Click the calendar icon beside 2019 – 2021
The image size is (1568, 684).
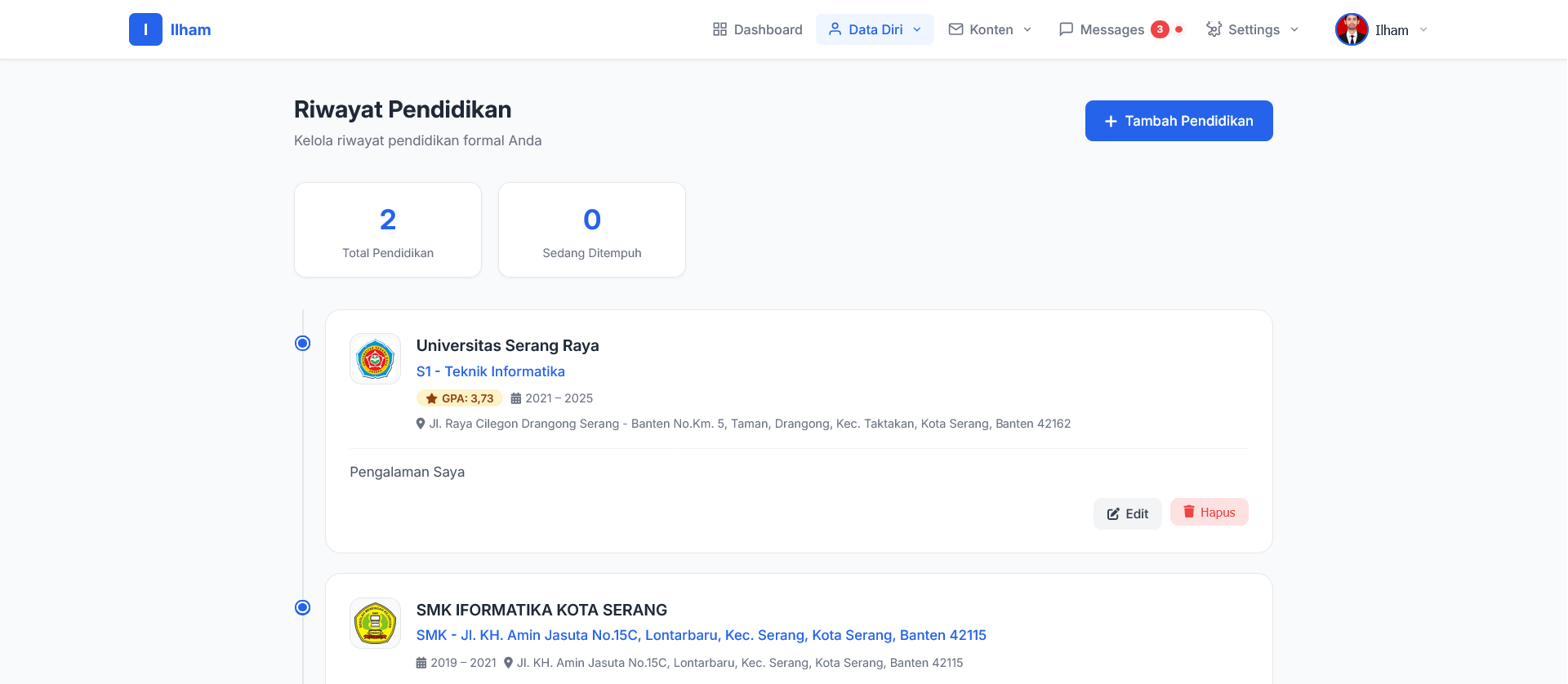point(421,663)
